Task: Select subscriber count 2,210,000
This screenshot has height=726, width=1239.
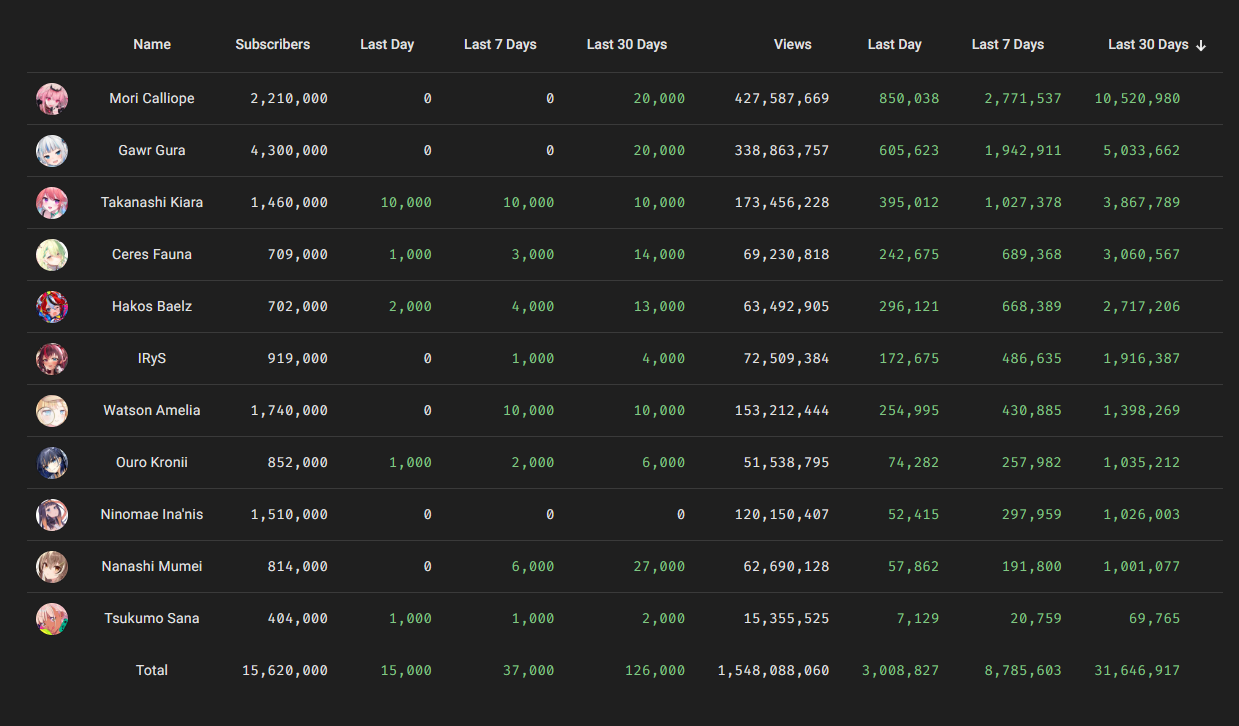Action: coord(289,98)
